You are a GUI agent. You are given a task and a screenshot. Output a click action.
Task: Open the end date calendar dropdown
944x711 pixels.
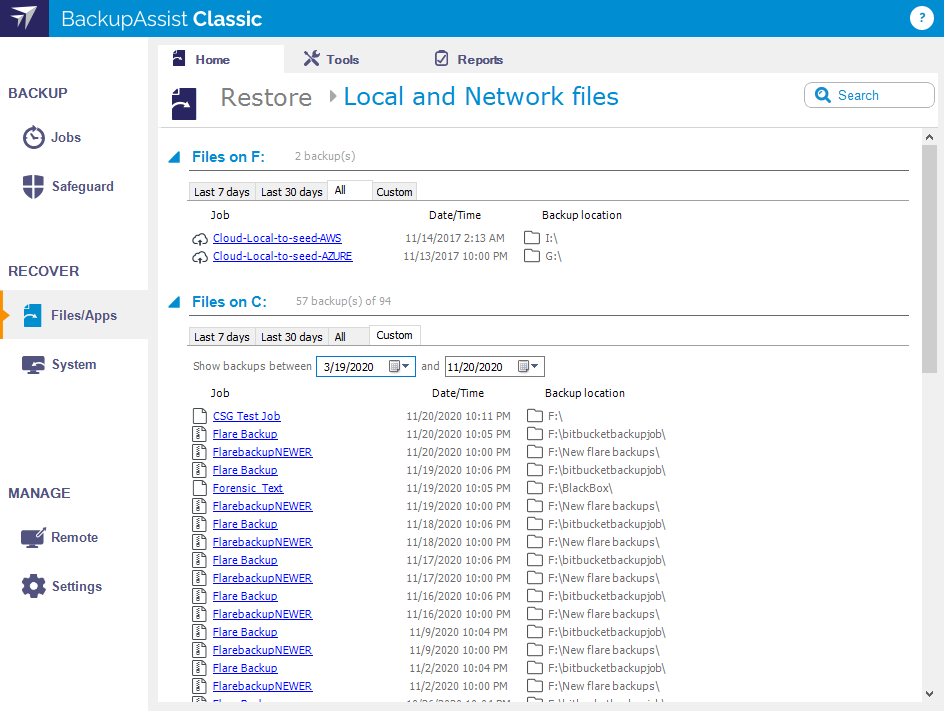(x=528, y=366)
